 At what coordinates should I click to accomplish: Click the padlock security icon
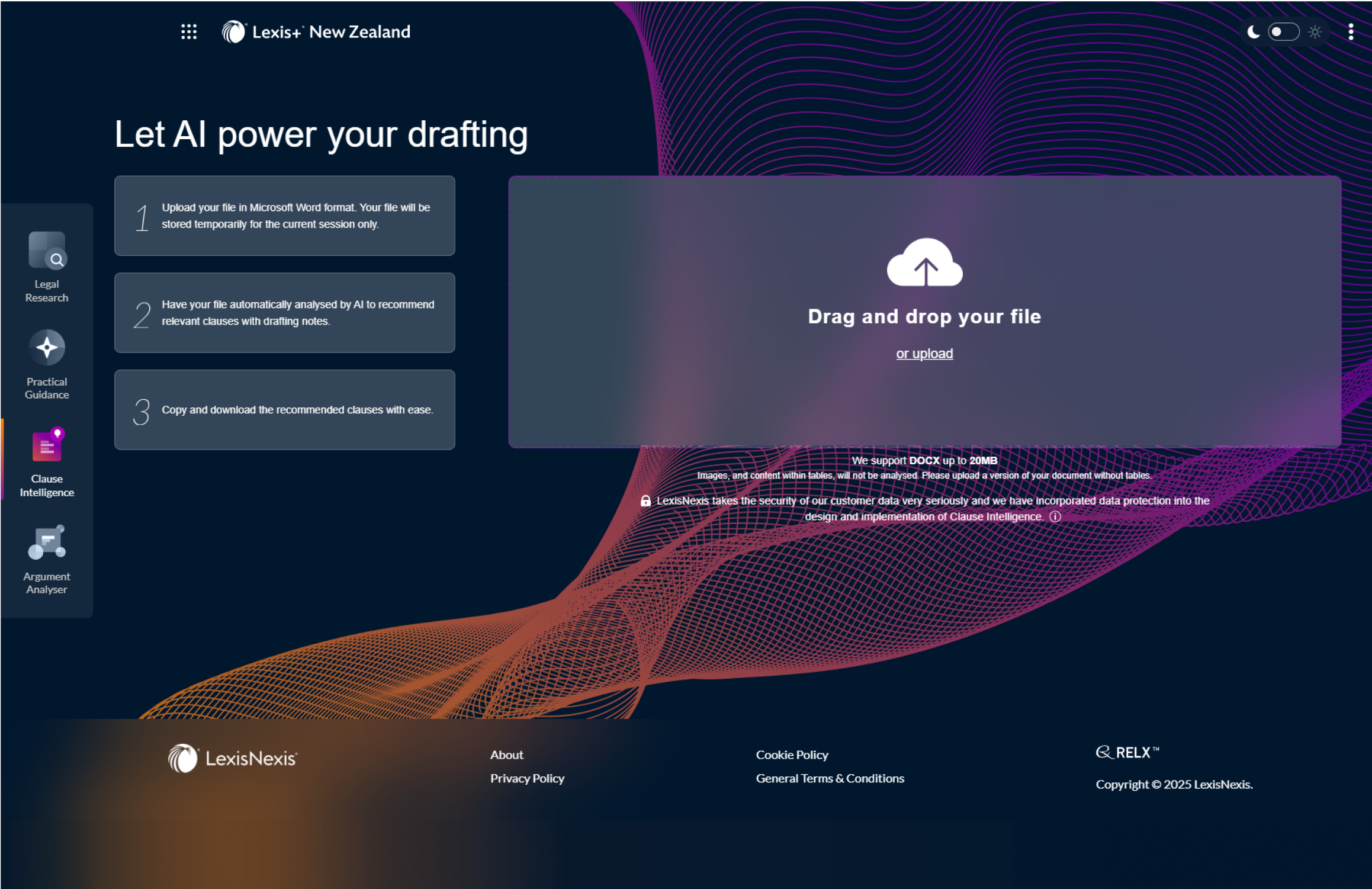645,501
